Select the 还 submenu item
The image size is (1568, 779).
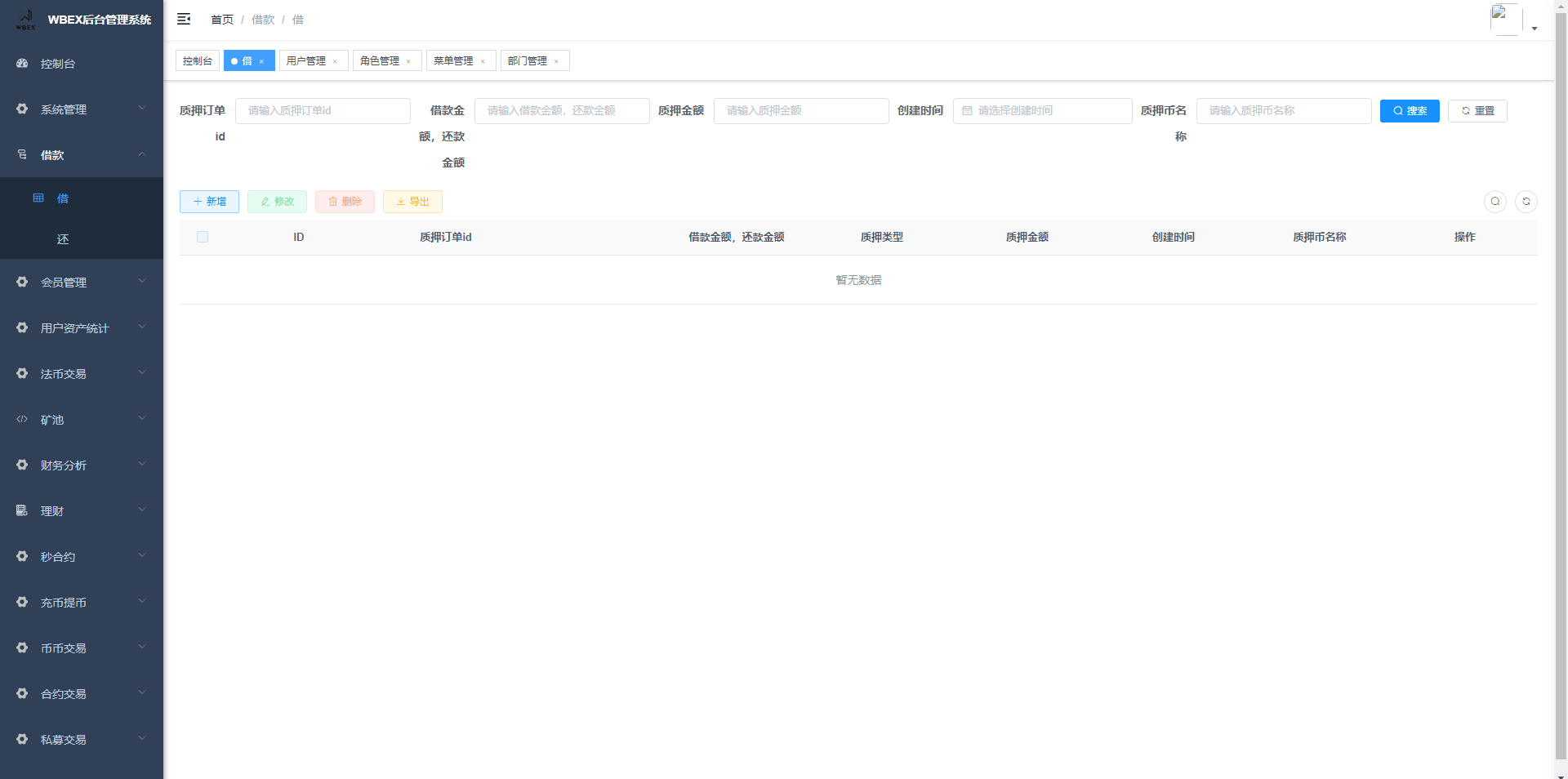click(63, 239)
